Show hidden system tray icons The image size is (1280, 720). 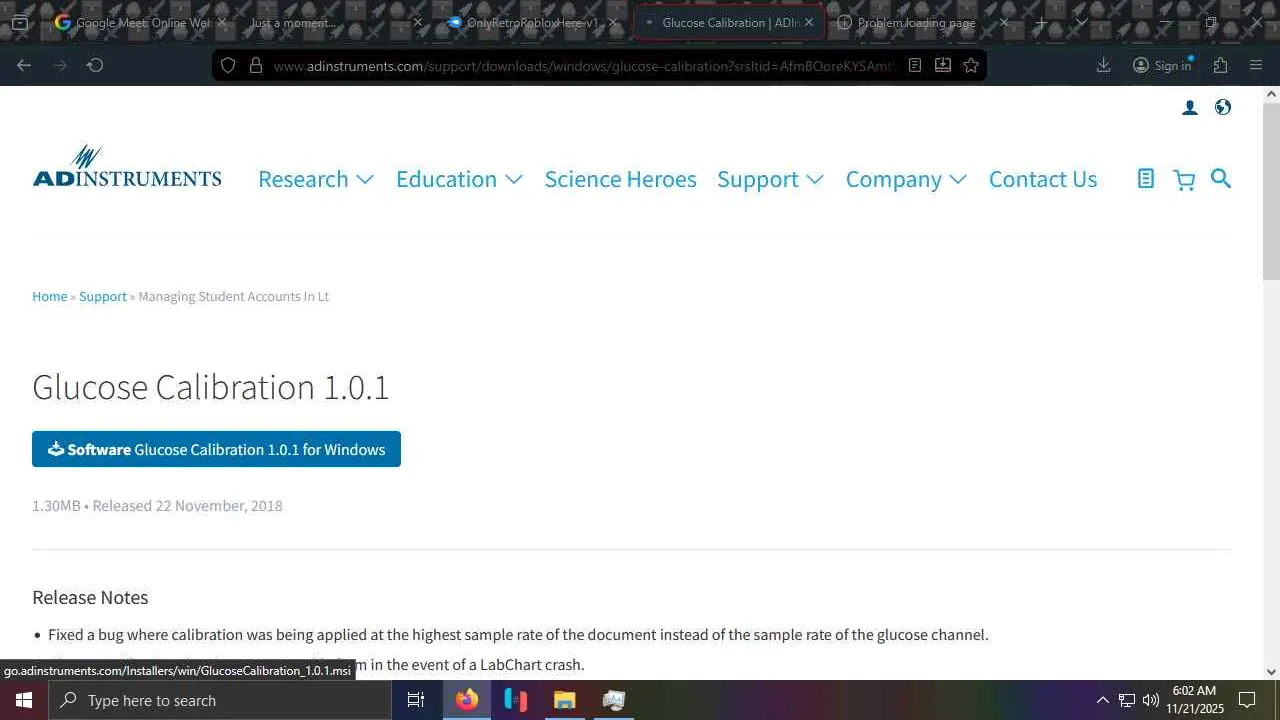(1103, 700)
